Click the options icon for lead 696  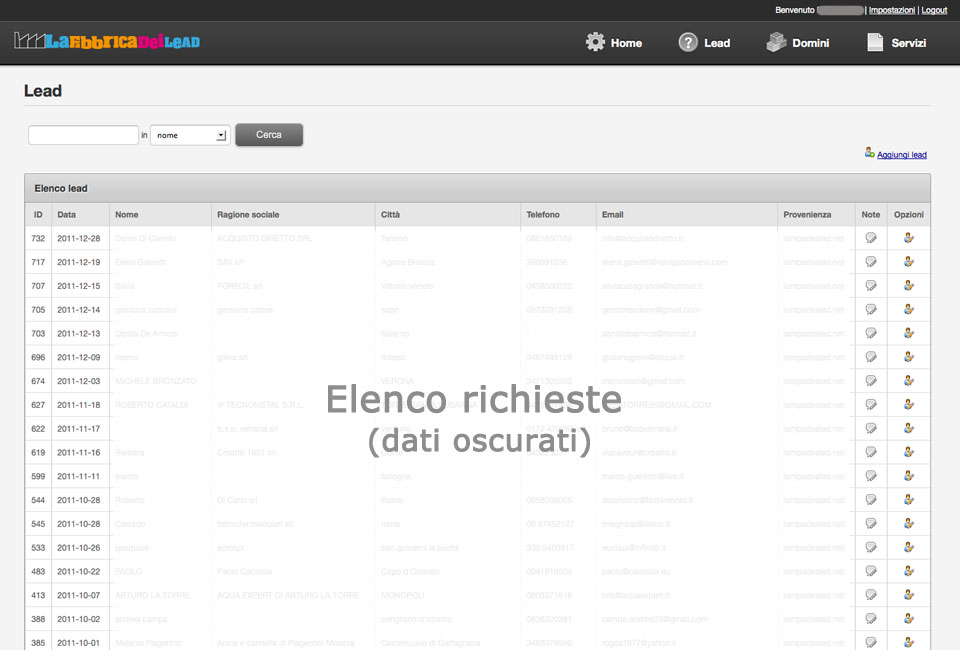[x=909, y=357]
